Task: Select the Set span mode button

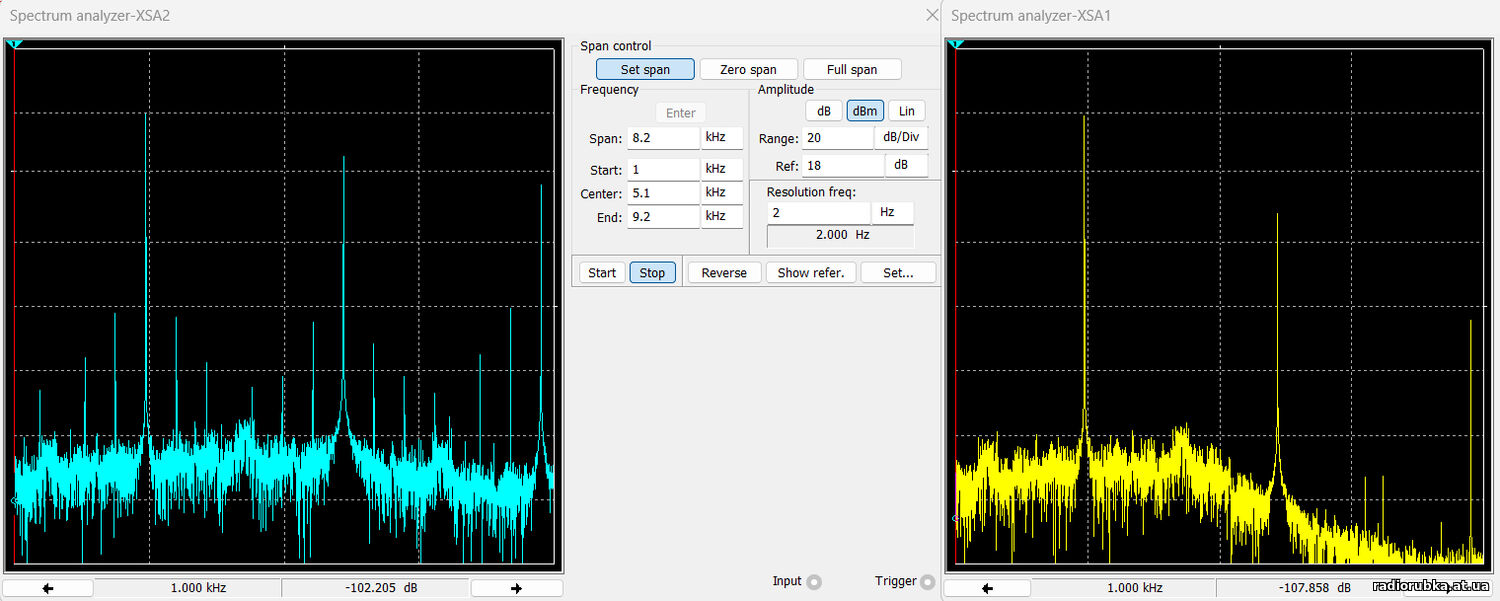Action: point(646,69)
